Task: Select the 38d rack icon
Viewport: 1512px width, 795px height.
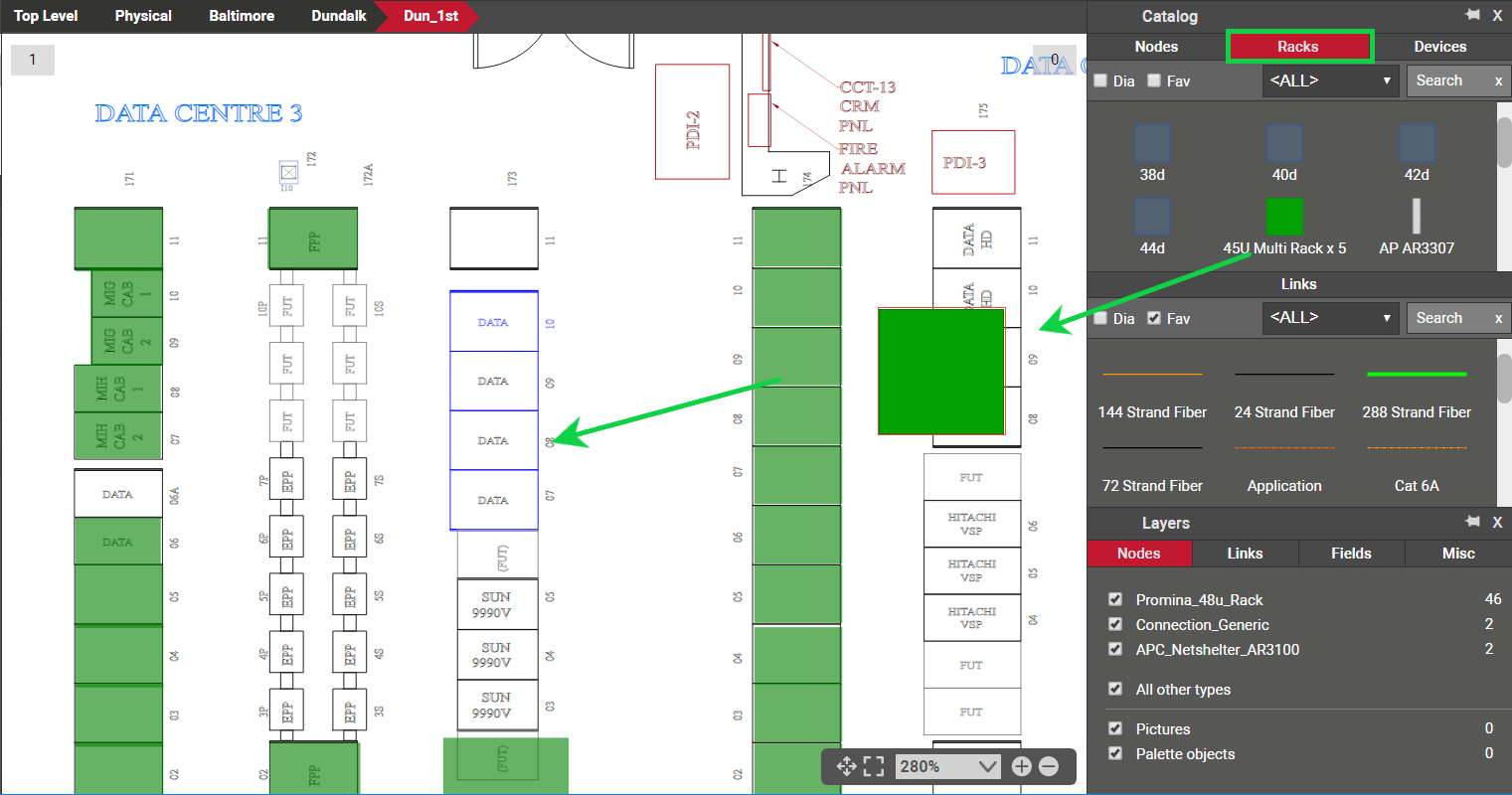Action: 1152,144
